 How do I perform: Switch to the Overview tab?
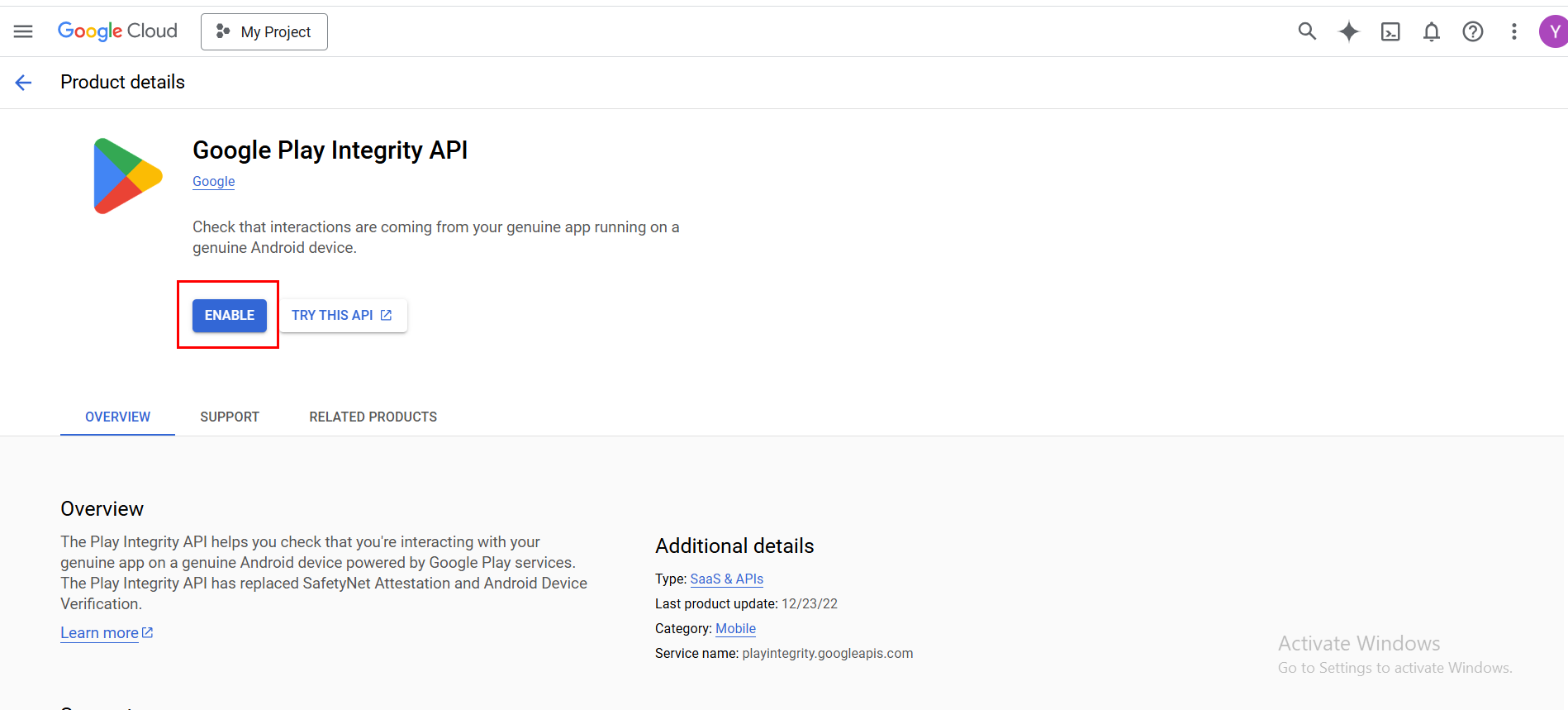(117, 417)
